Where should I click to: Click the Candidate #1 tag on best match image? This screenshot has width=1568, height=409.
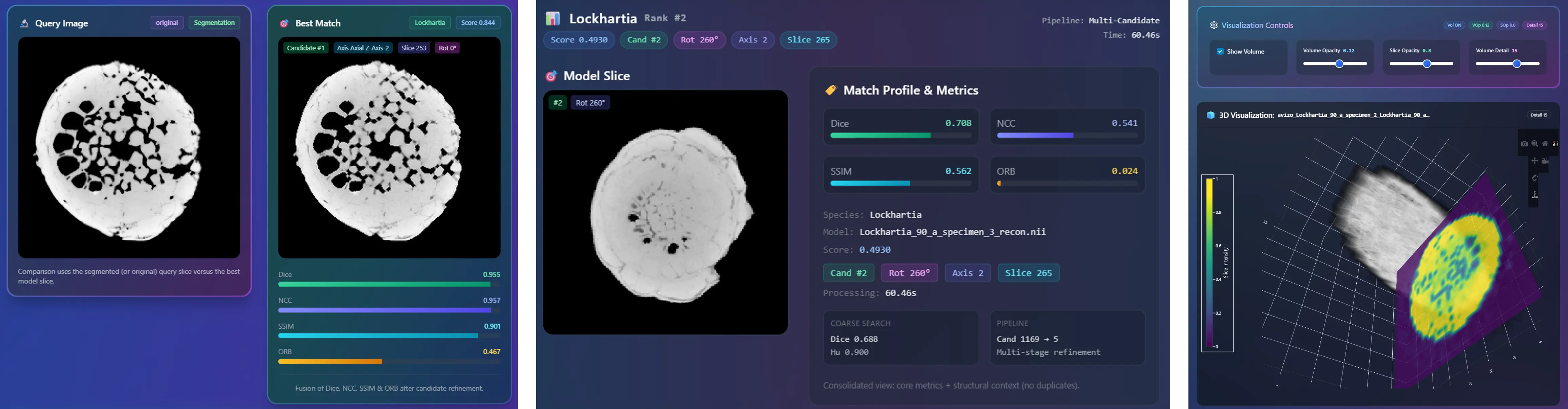306,48
